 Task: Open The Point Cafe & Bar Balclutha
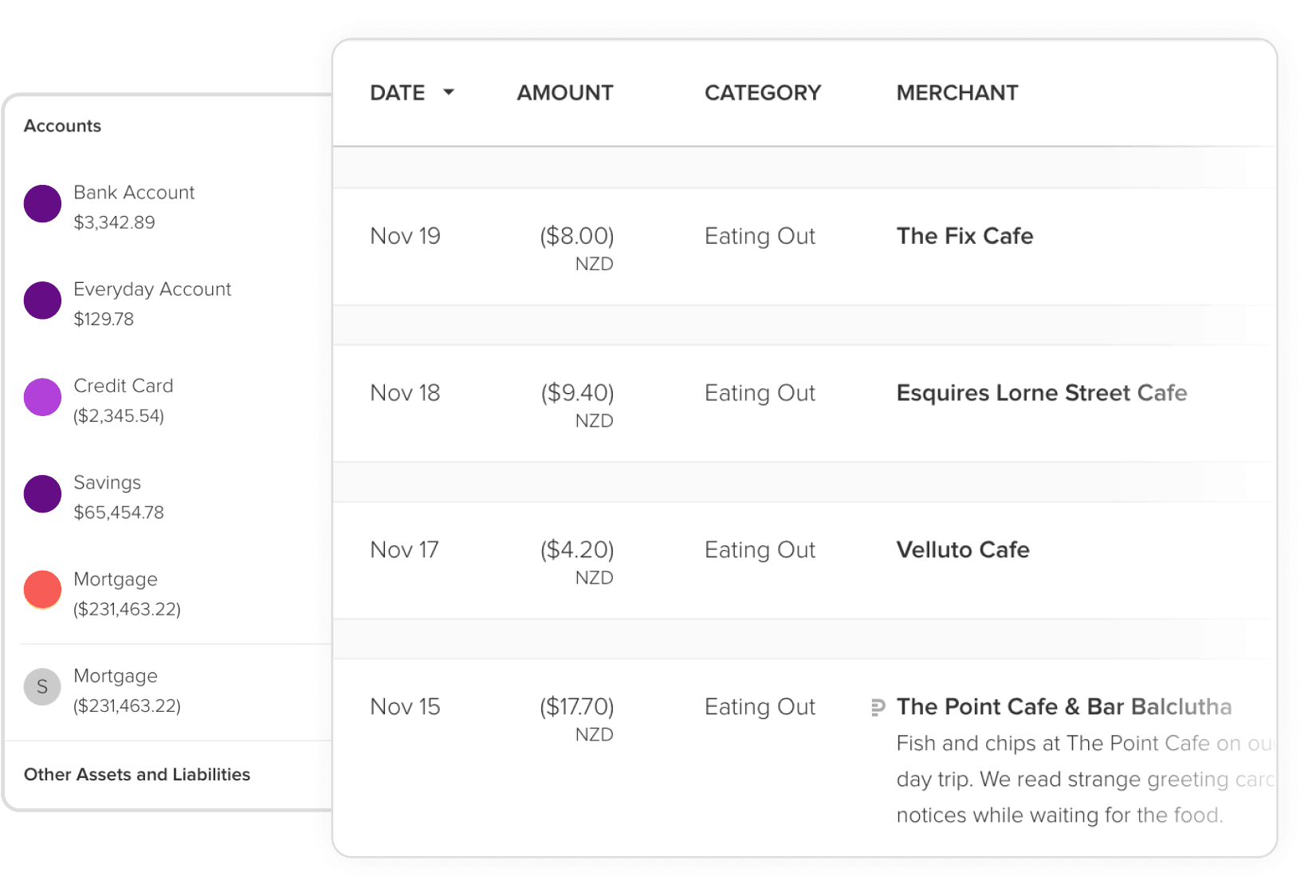(1063, 707)
